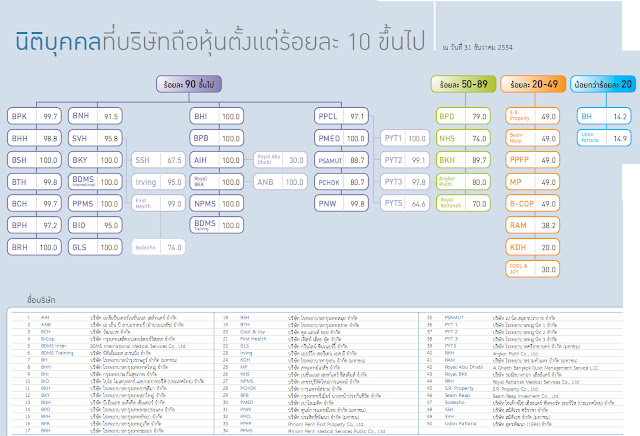Click the PNW 99.8 chart box
The image size is (640, 436).
click(x=341, y=203)
